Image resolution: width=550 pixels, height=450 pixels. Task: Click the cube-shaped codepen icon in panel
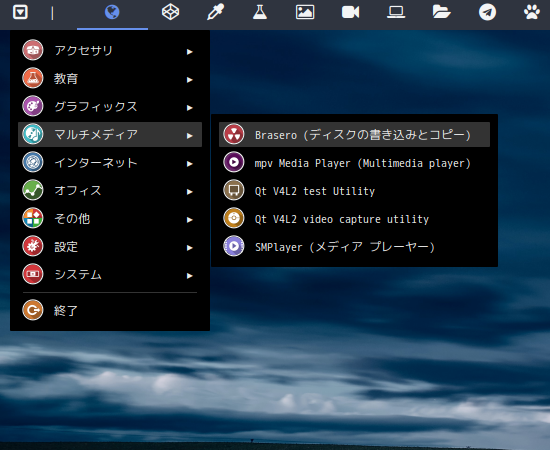pyautogui.click(x=170, y=12)
